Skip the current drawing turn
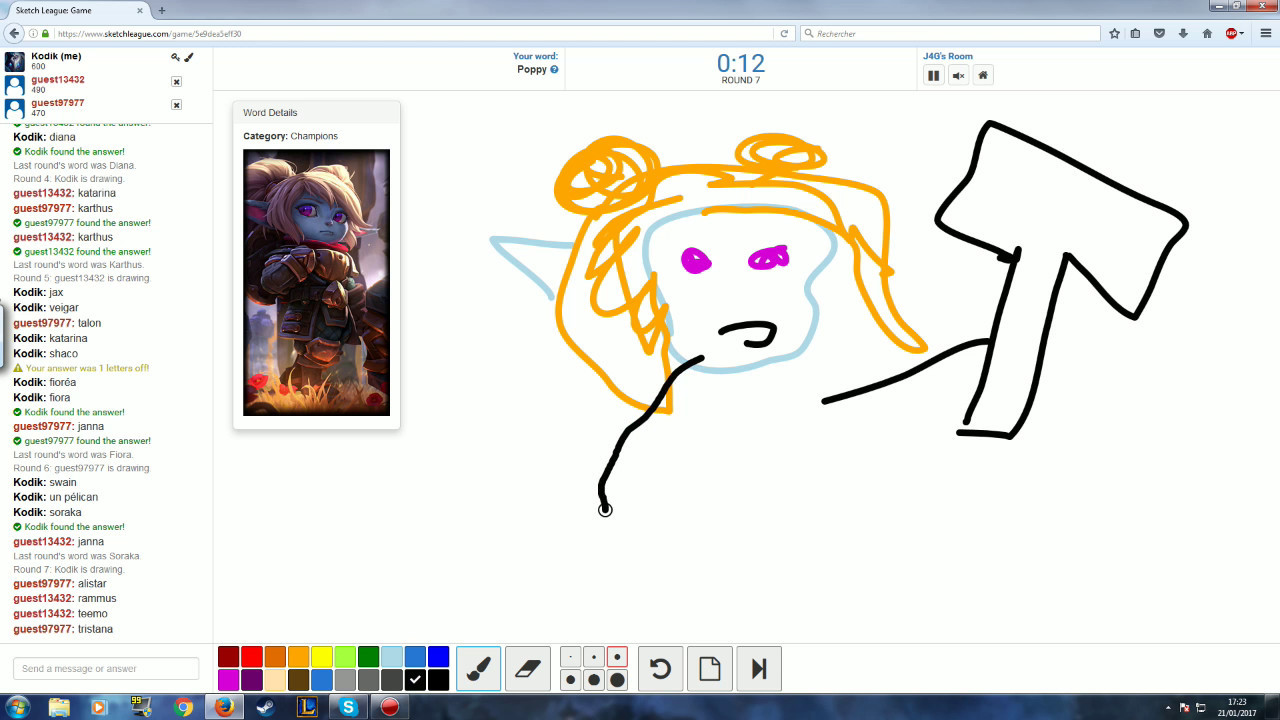1280x720 pixels. pos(758,668)
